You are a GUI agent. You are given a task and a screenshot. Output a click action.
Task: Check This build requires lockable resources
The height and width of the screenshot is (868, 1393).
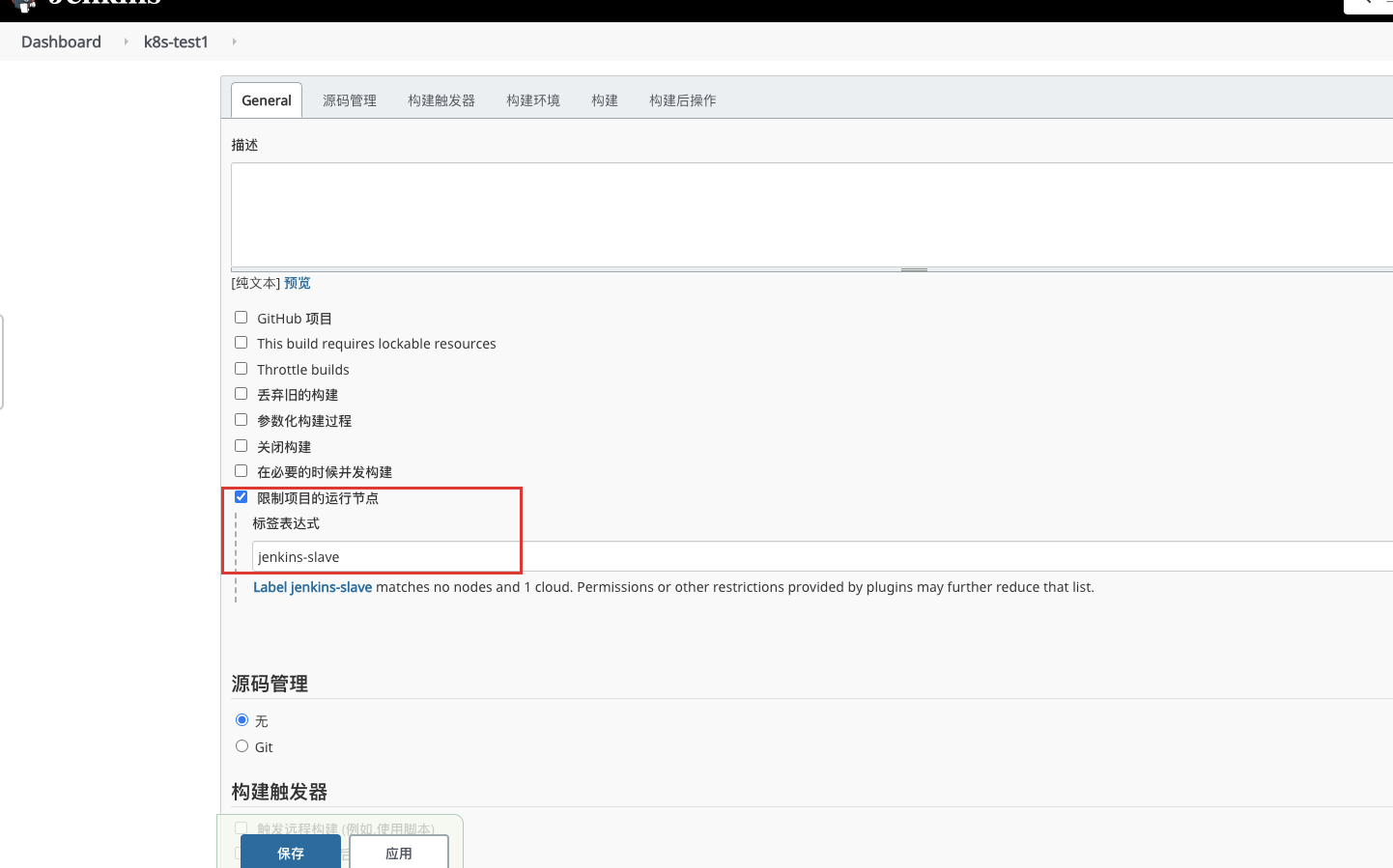point(241,343)
